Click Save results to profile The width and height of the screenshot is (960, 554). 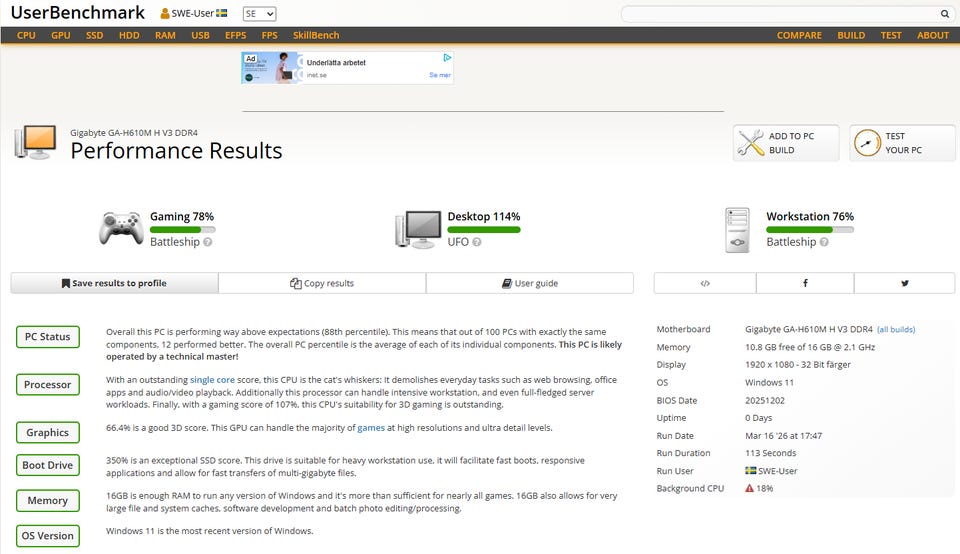point(114,283)
